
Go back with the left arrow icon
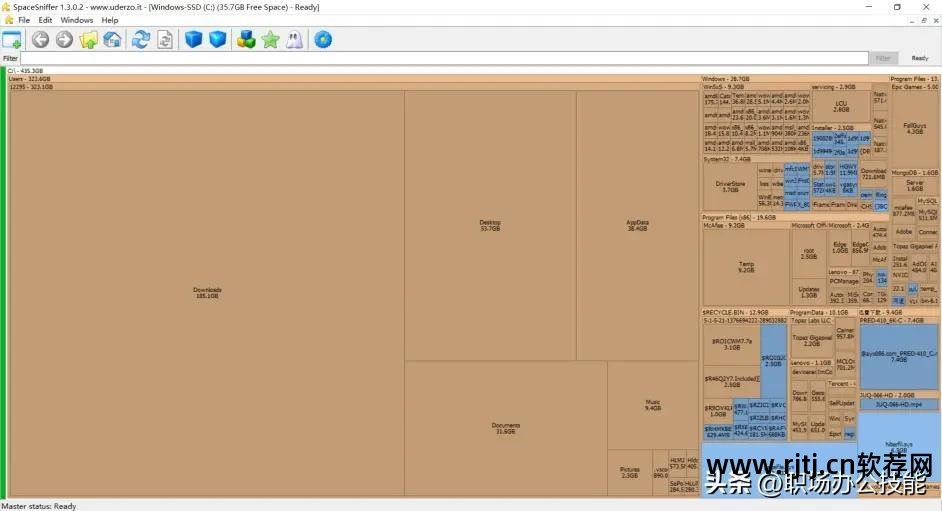pyautogui.click(x=40, y=40)
